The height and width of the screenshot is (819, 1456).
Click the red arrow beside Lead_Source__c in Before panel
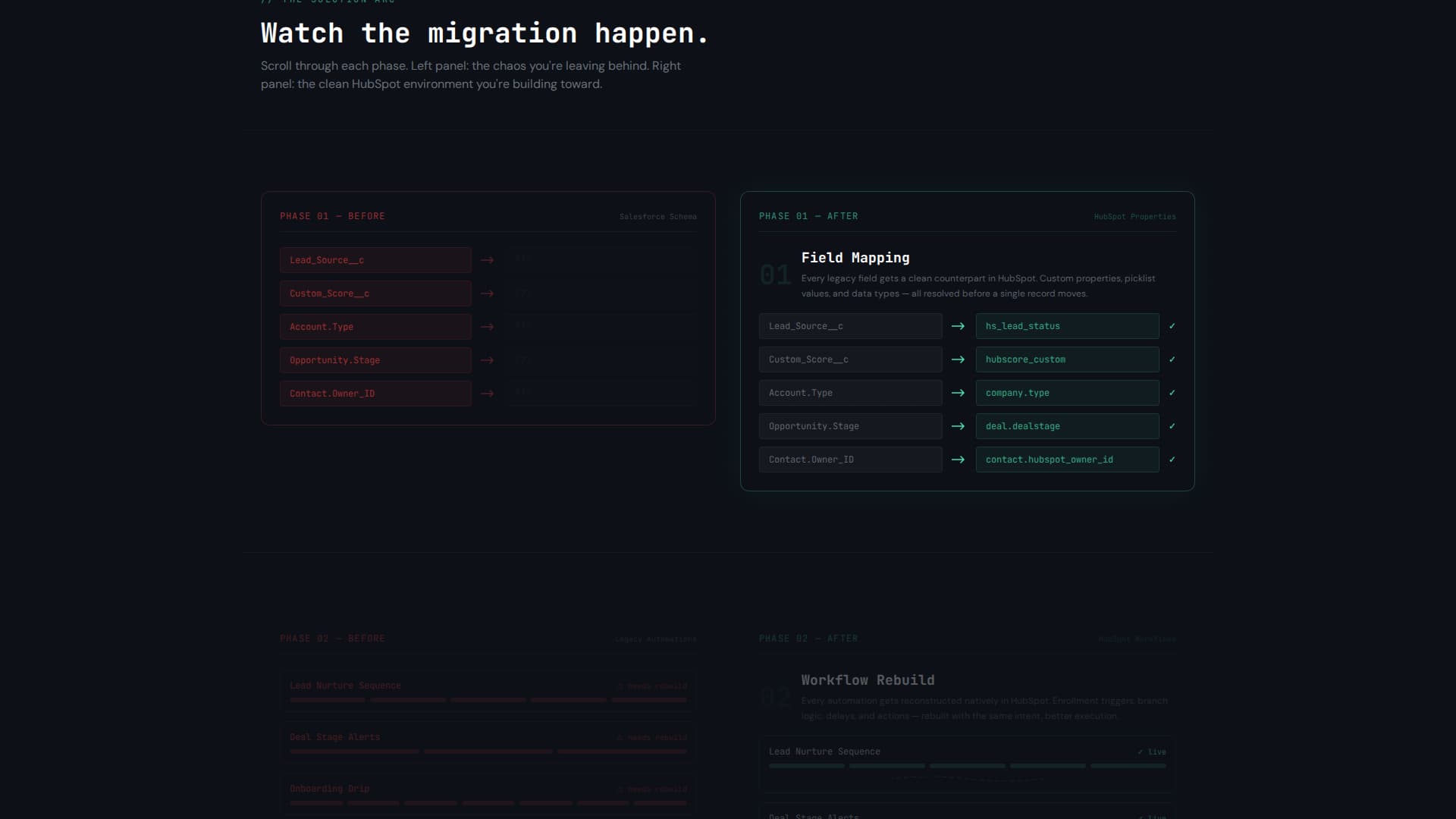[x=487, y=260]
